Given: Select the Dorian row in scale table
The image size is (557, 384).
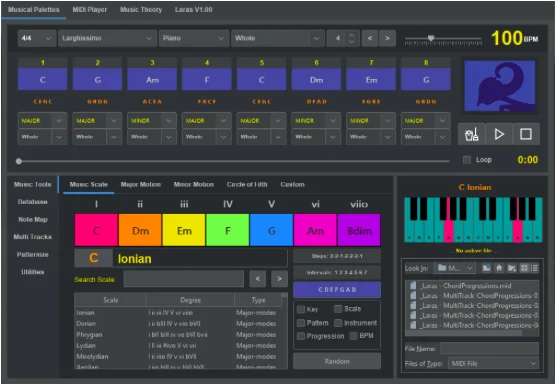Looking at the screenshot, I should 179,324.
